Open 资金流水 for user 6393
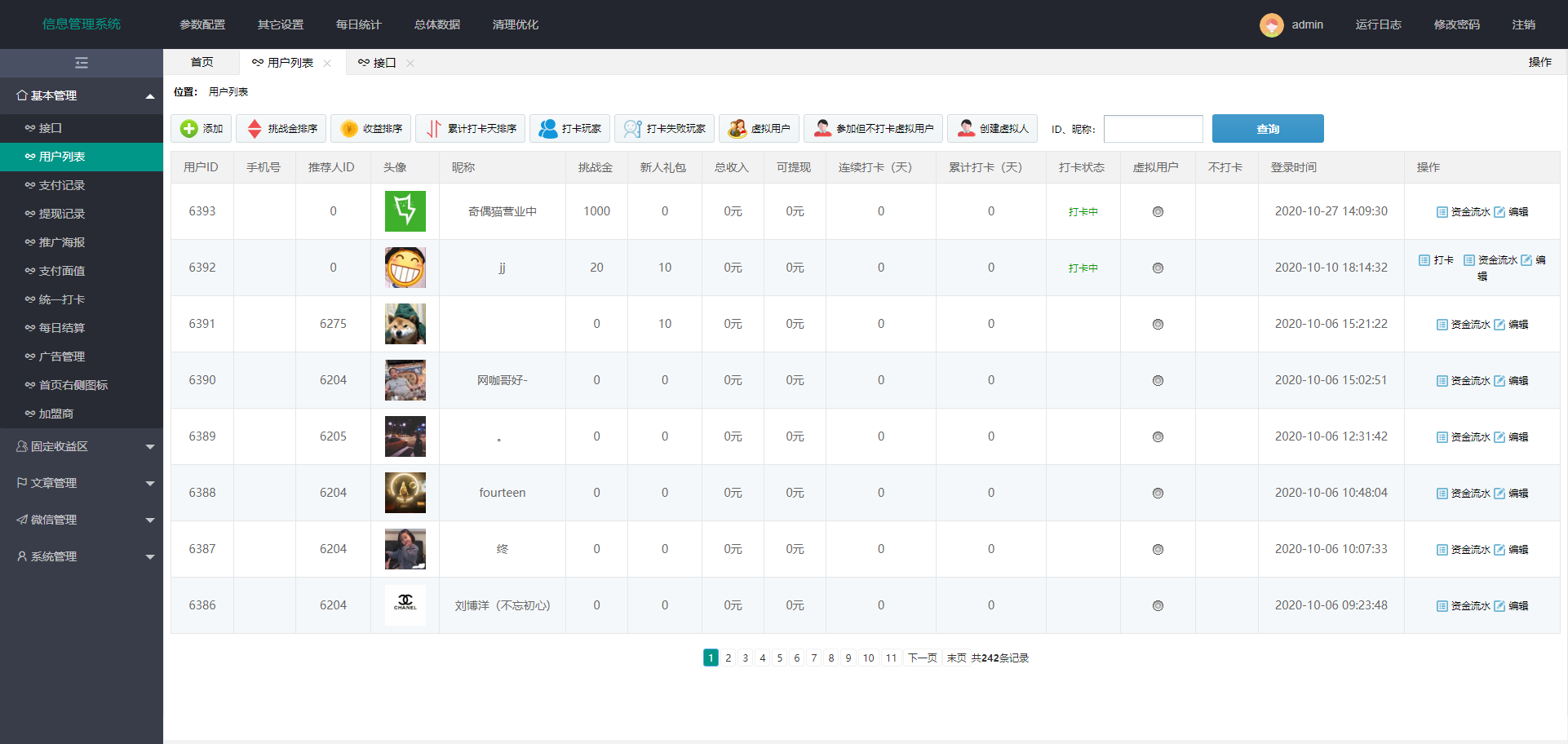Screen dimensions: 1568x744 coord(1464,212)
